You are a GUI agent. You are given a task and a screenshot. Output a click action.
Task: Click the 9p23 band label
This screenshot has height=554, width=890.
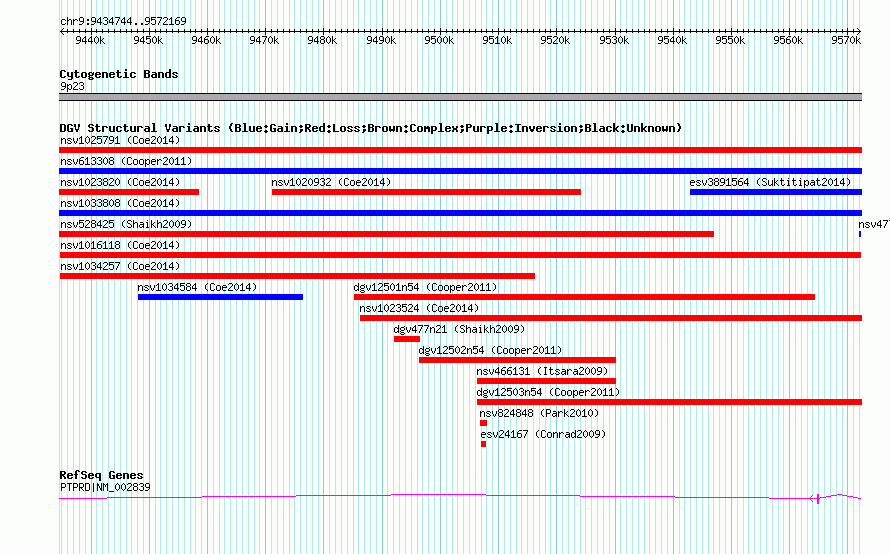[72, 86]
